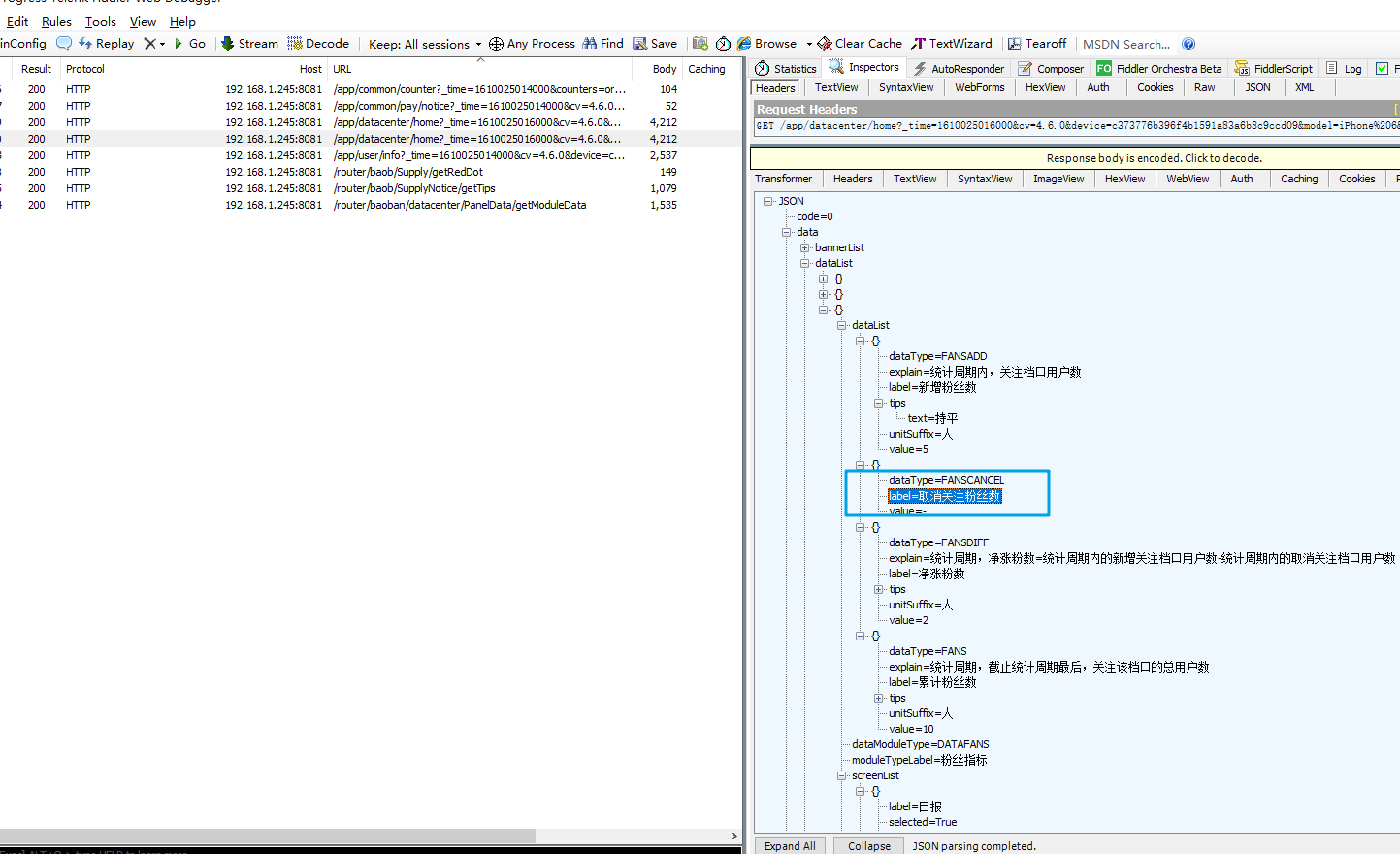Select the request Raw tab
1400x854 pixels.
1205,87
